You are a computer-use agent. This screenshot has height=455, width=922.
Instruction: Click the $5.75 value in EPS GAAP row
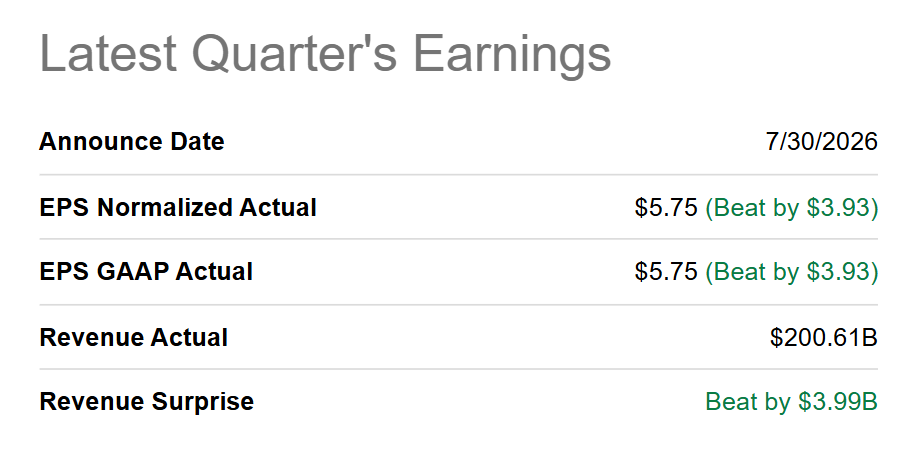coord(666,272)
